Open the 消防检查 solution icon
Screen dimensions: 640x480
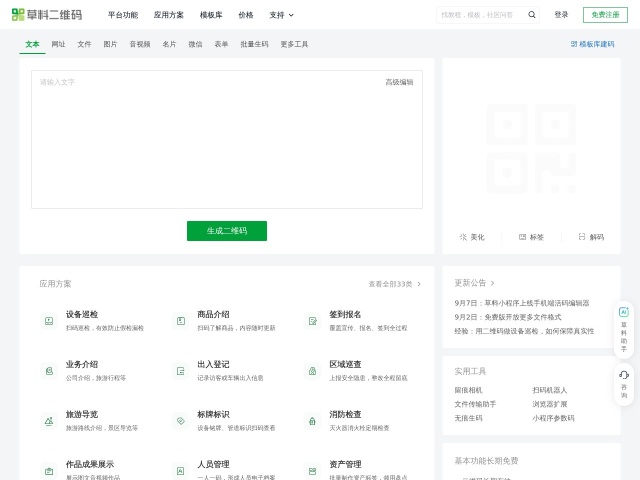pos(313,421)
